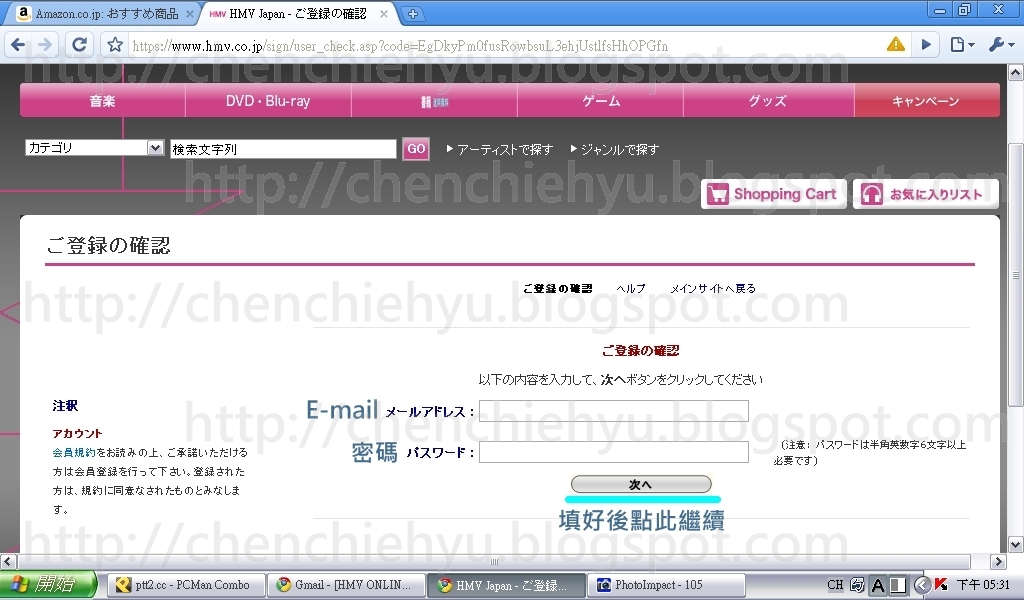Switch to Gmail taskbar window

pos(346,585)
